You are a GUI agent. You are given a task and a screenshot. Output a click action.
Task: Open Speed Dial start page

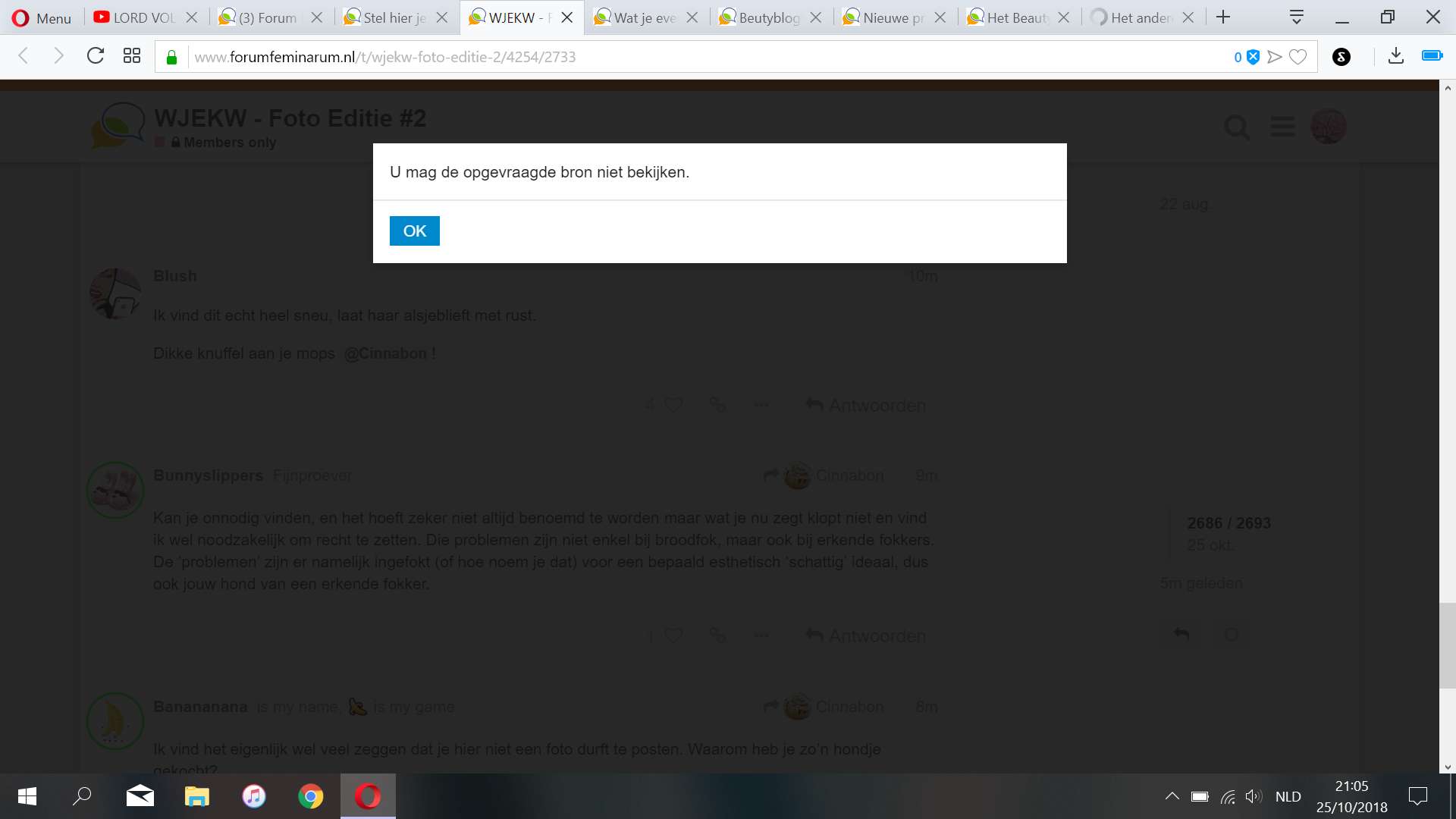click(x=132, y=56)
